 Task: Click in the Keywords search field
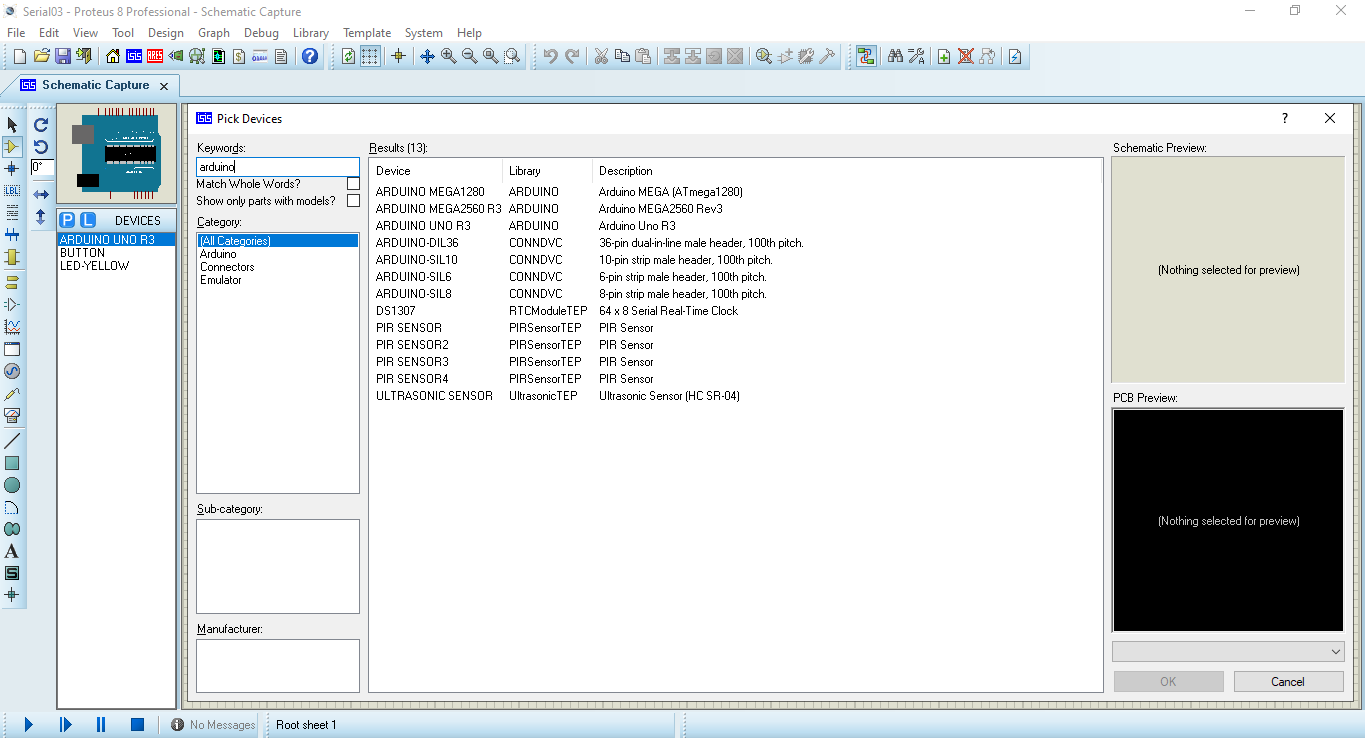[x=278, y=167]
